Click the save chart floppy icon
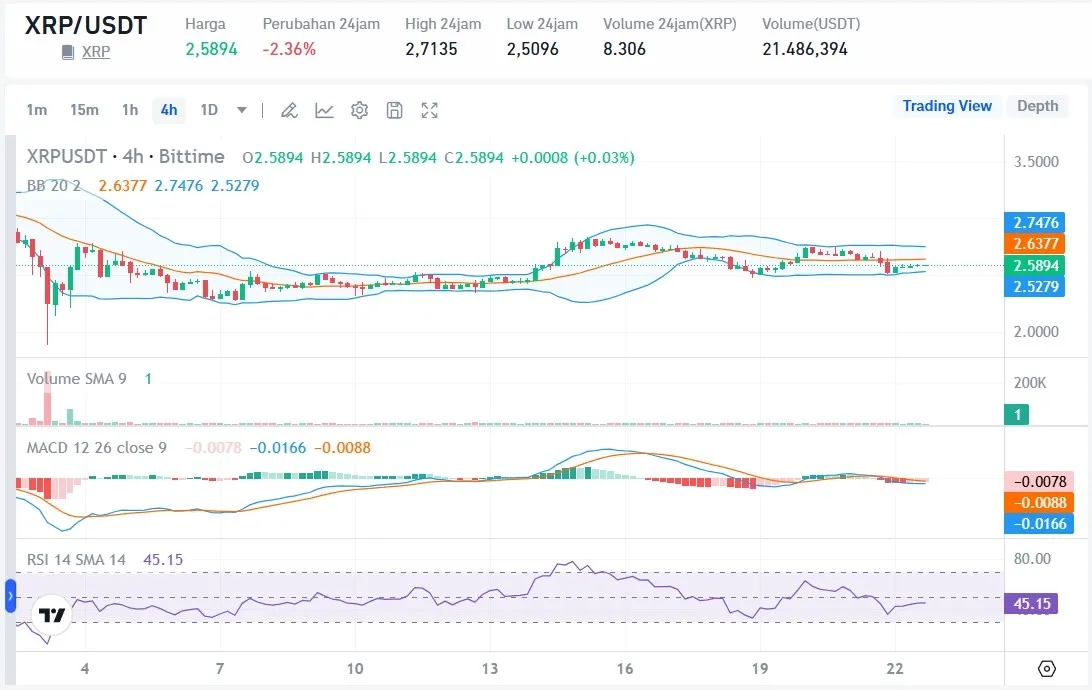This screenshot has height=690, width=1092. pos(394,110)
